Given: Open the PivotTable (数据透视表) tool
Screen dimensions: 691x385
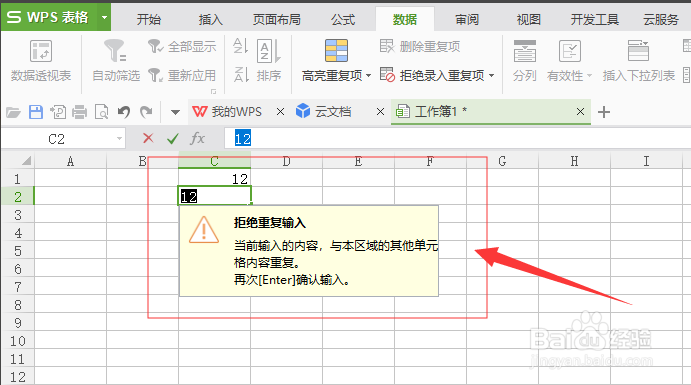Looking at the screenshot, I should [x=41, y=61].
